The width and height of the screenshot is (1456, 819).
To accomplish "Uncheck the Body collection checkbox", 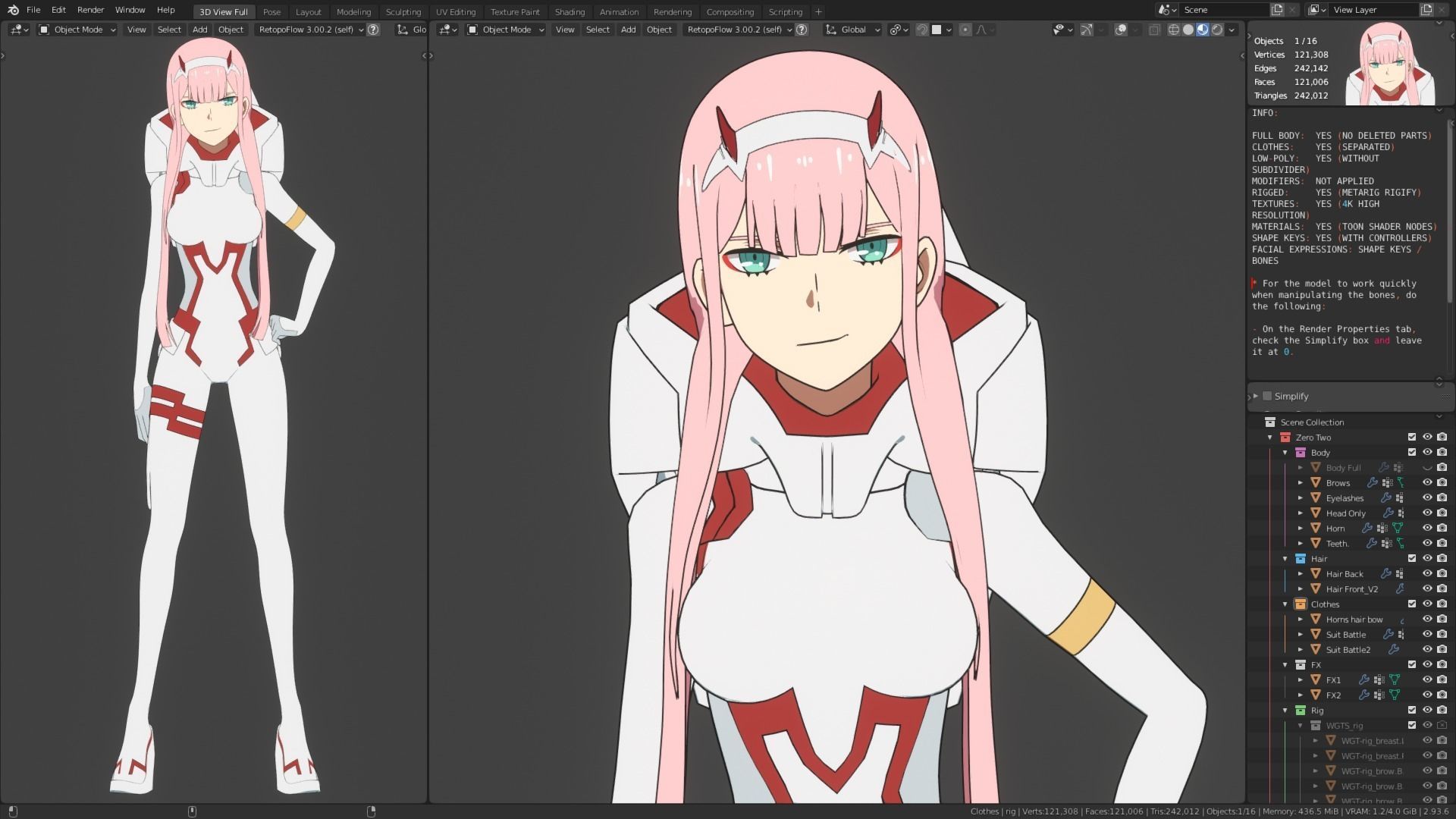I will point(1412,452).
